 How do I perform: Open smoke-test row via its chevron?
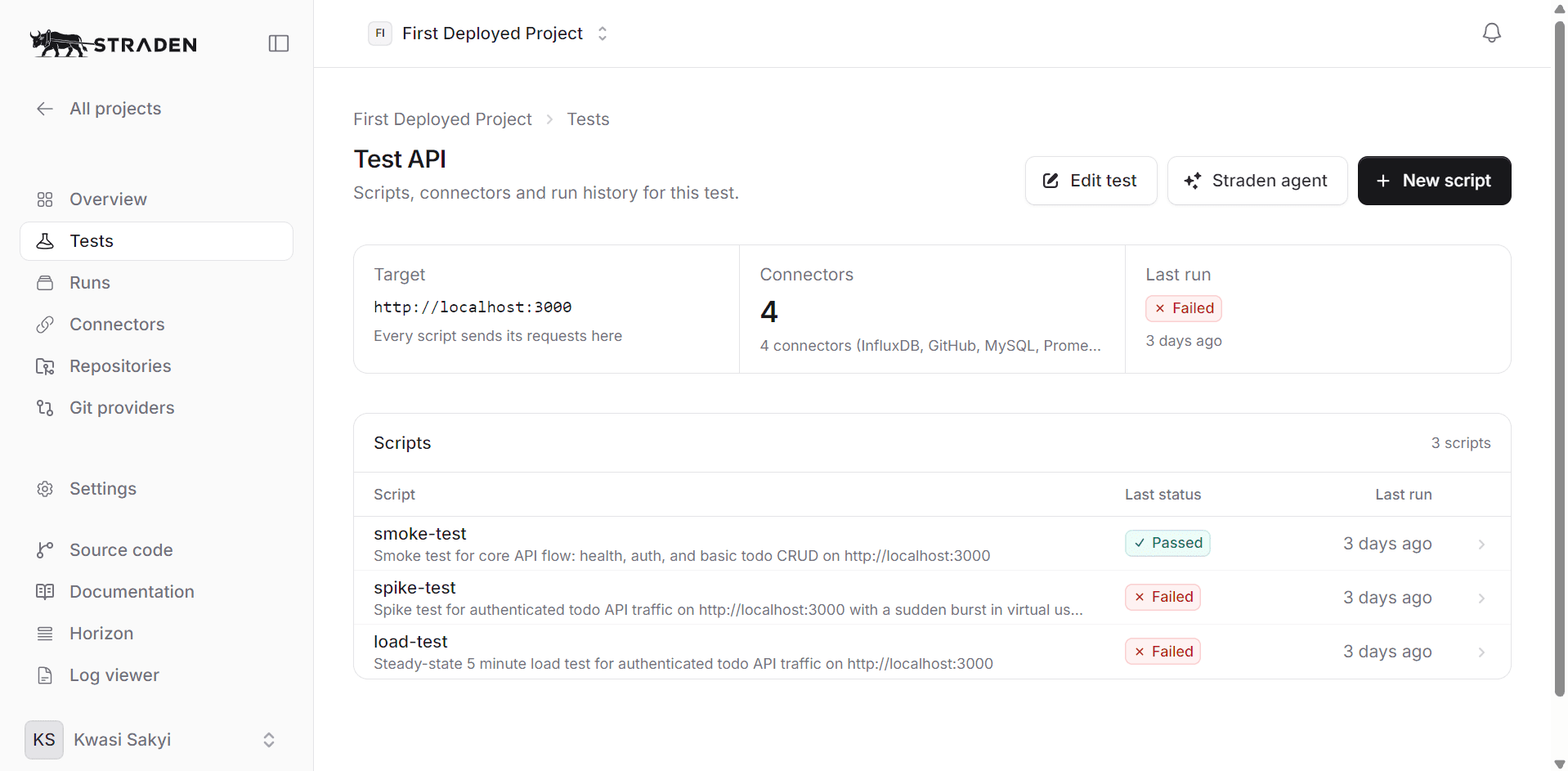[x=1481, y=545]
